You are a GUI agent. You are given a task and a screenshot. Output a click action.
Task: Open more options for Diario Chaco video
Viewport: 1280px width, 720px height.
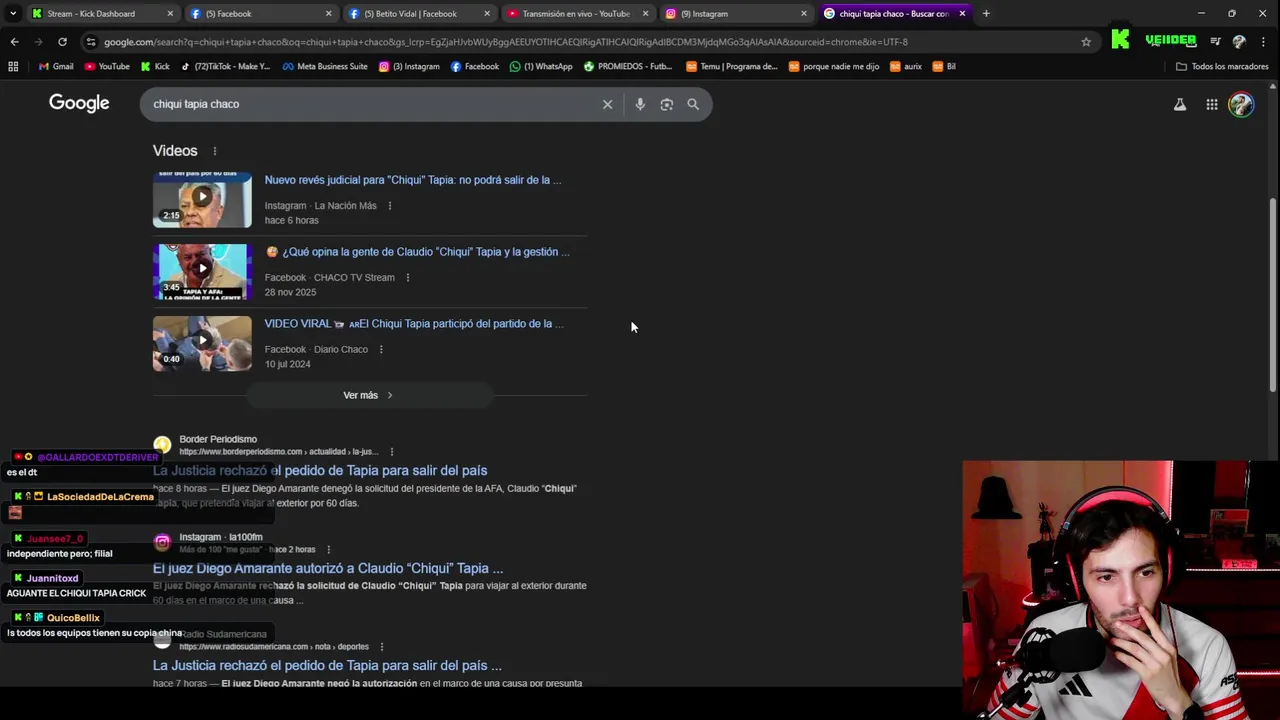coord(381,350)
